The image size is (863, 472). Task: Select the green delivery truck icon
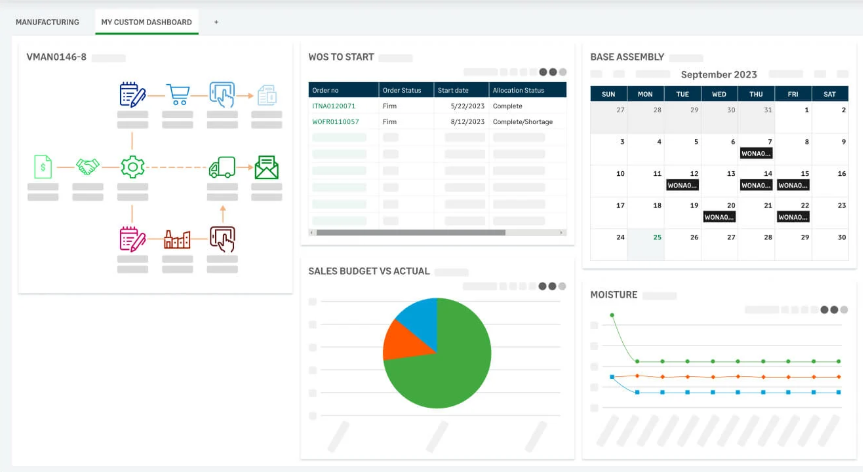click(x=222, y=167)
